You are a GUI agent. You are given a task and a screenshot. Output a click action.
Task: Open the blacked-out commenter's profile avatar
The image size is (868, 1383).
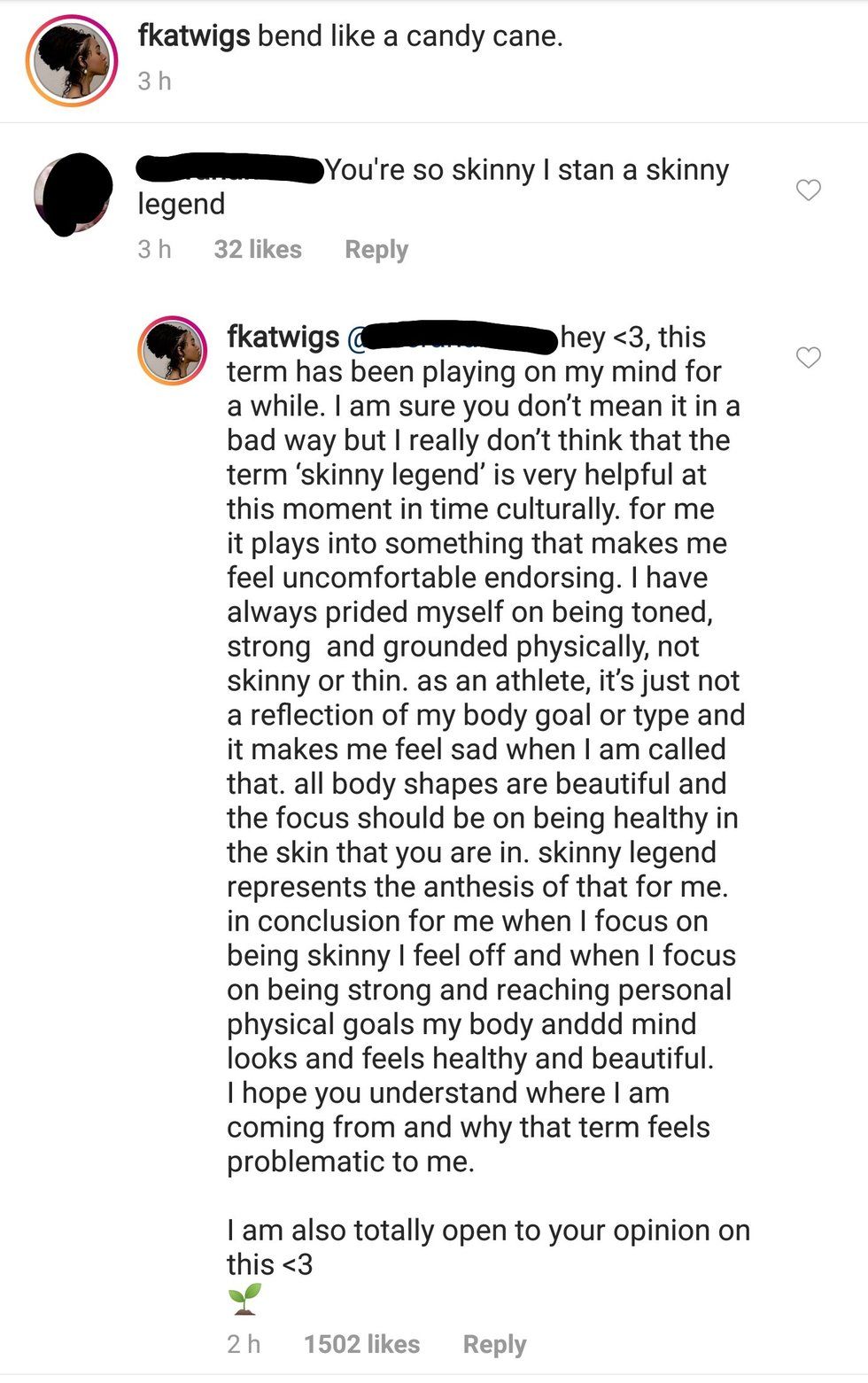pos(74,194)
